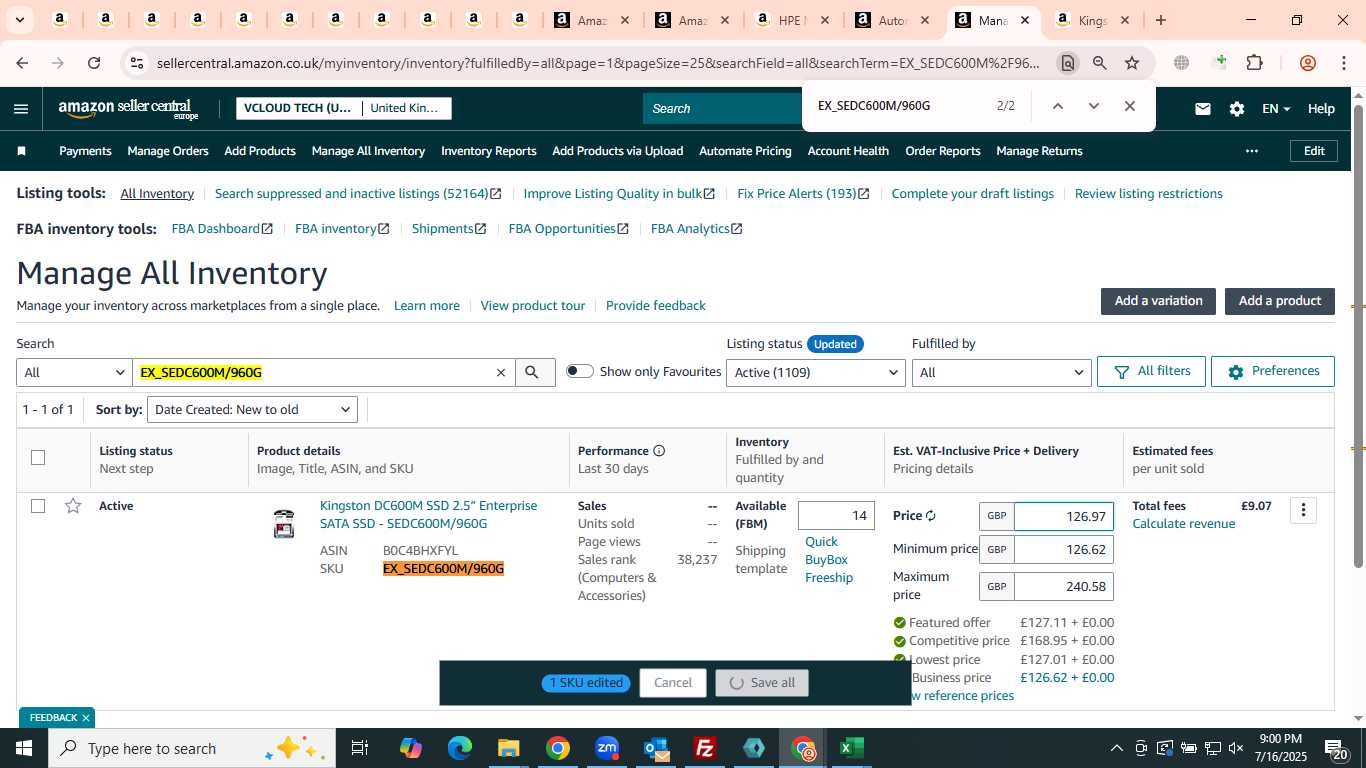Open Account Health menu item
The image size is (1366, 768).
[x=848, y=151]
